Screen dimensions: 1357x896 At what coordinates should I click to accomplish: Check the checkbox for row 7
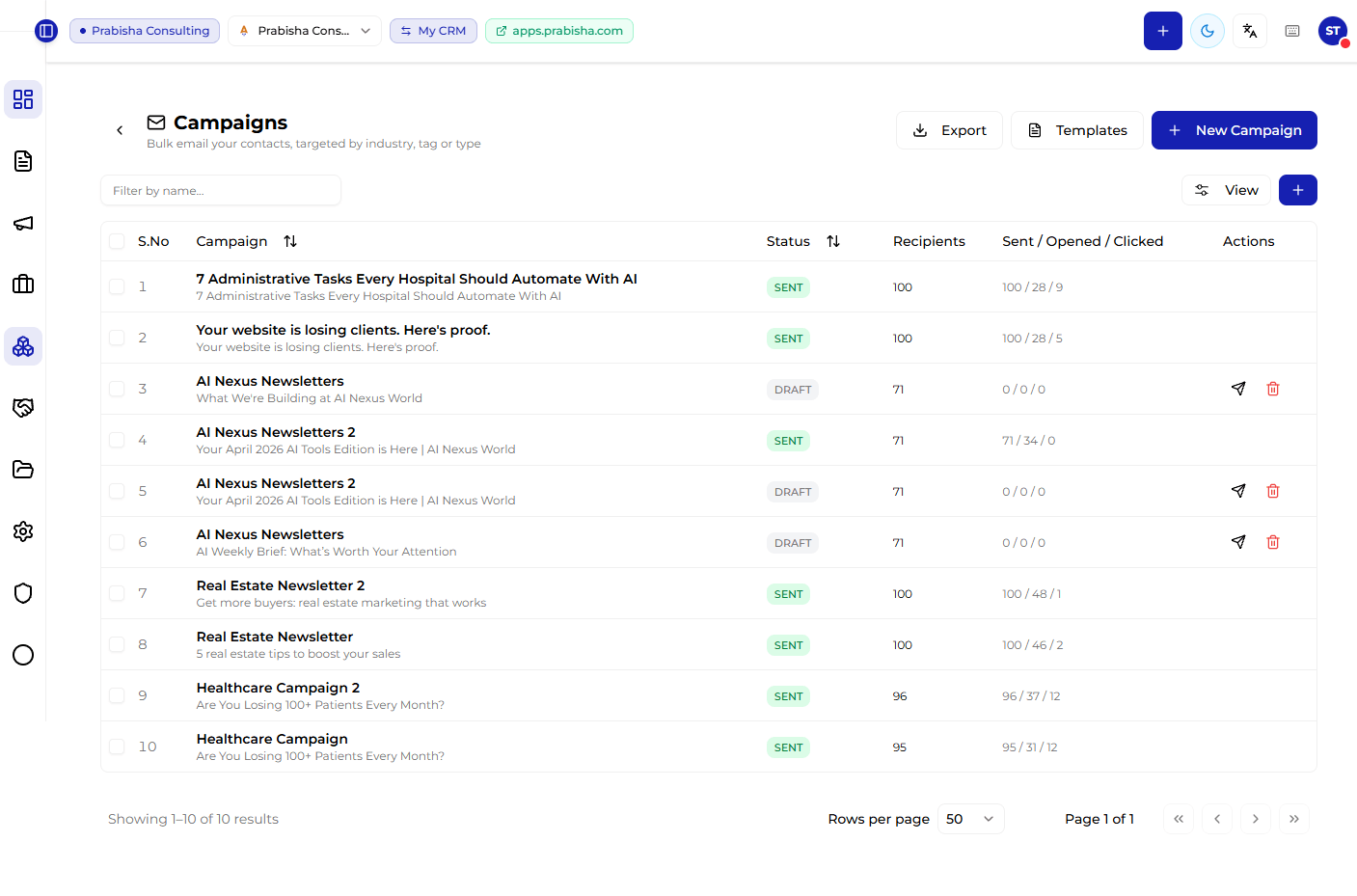[117, 593]
